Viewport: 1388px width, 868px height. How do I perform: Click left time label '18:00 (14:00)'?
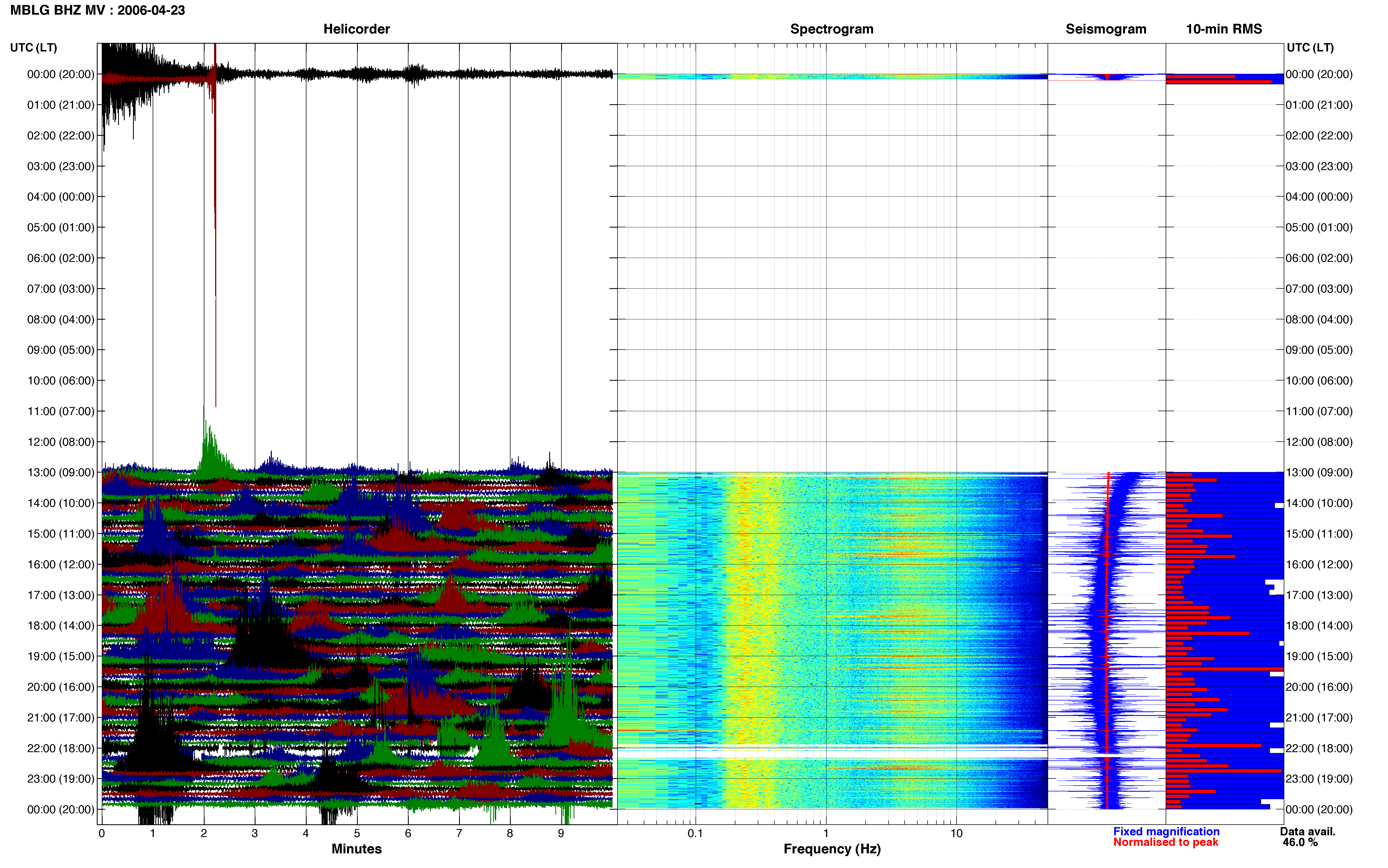(x=61, y=626)
